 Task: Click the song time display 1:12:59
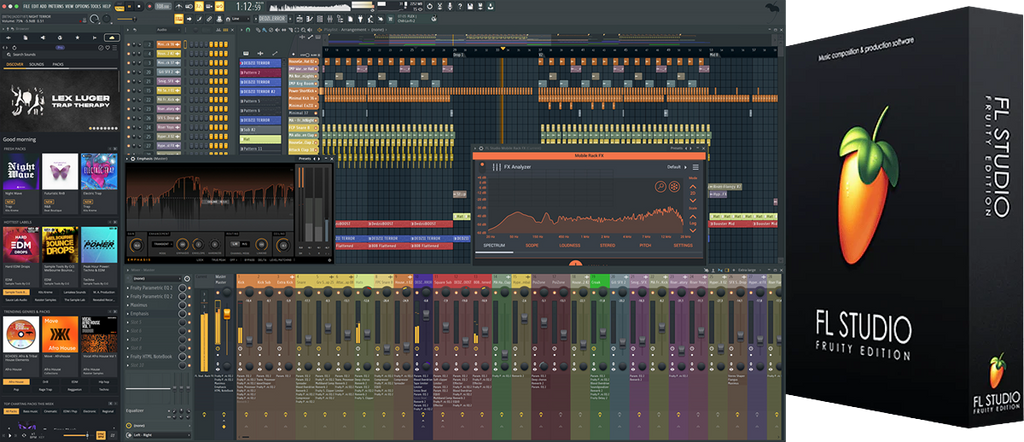pyautogui.click(x=248, y=7)
